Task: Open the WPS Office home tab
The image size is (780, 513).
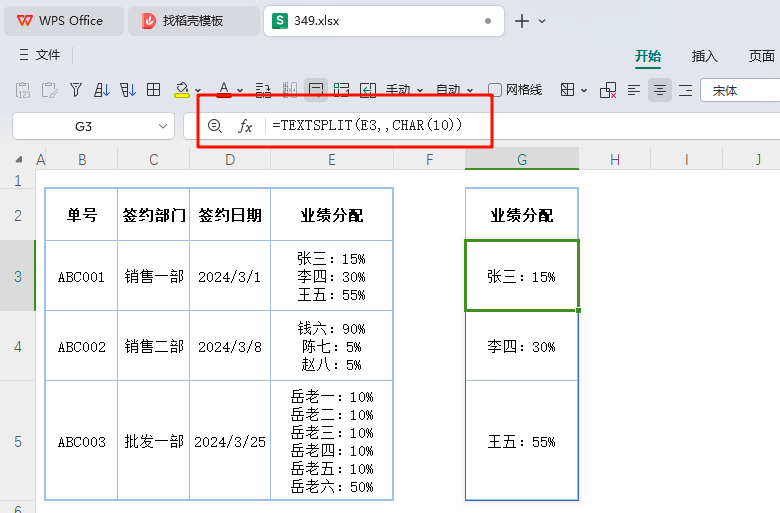Action: [x=64, y=21]
